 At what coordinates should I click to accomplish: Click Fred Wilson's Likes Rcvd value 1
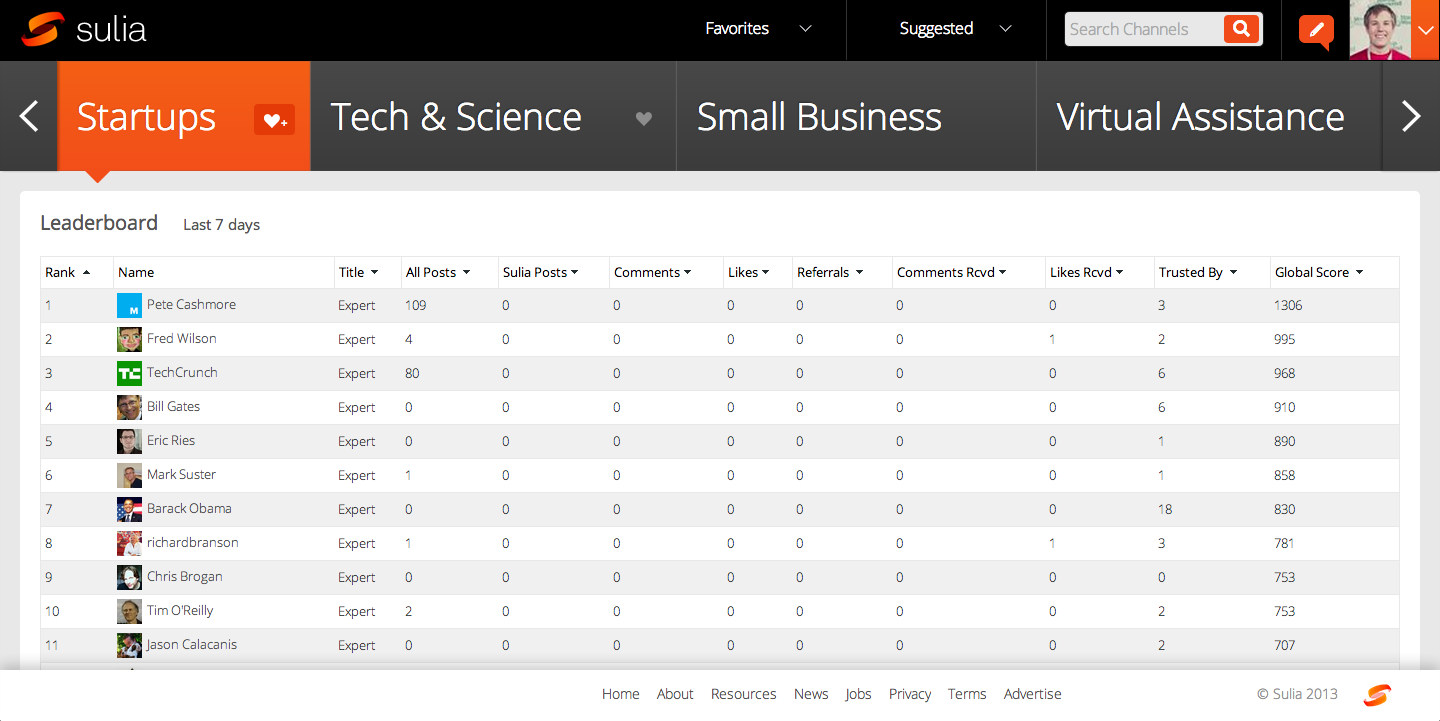click(x=1052, y=339)
